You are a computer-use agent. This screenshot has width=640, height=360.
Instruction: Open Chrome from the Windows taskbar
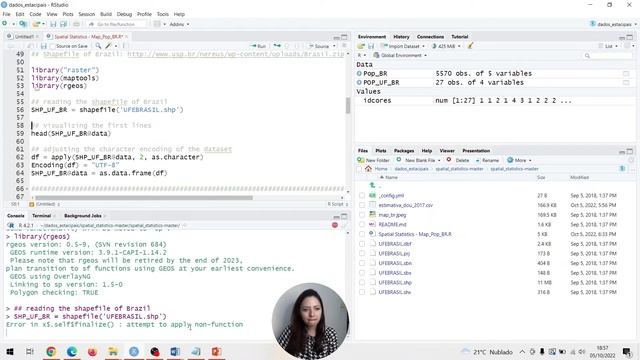pos(51,351)
